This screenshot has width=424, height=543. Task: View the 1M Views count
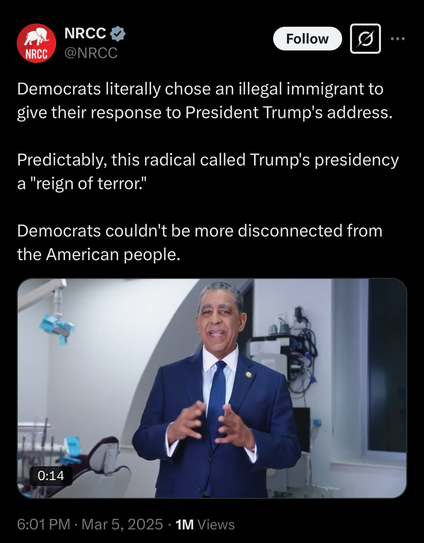tap(205, 524)
